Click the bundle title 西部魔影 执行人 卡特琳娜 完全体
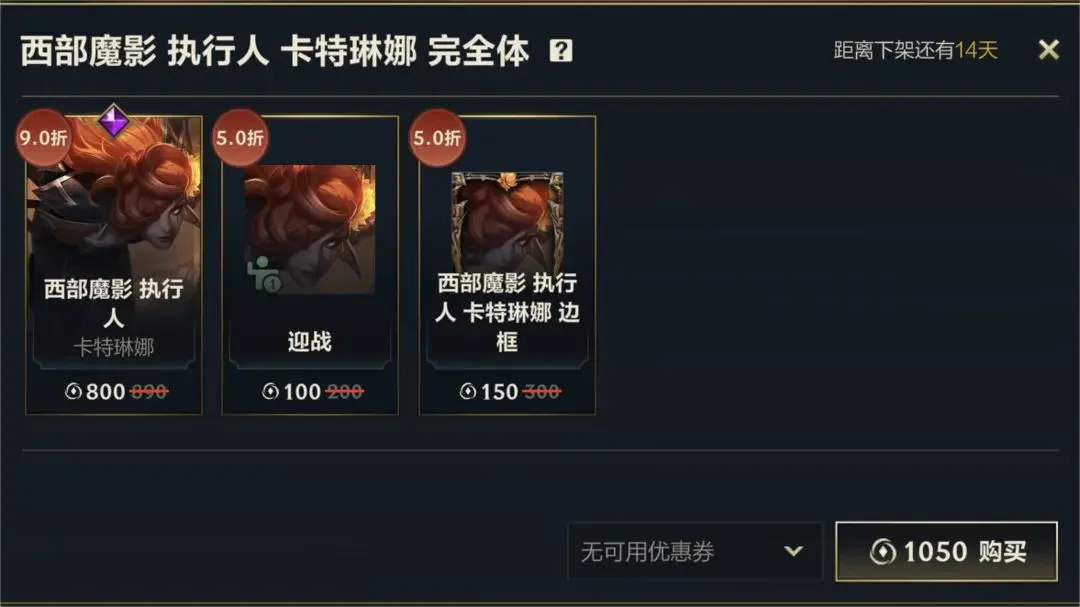Viewport: 1080px width, 607px height. coord(275,50)
